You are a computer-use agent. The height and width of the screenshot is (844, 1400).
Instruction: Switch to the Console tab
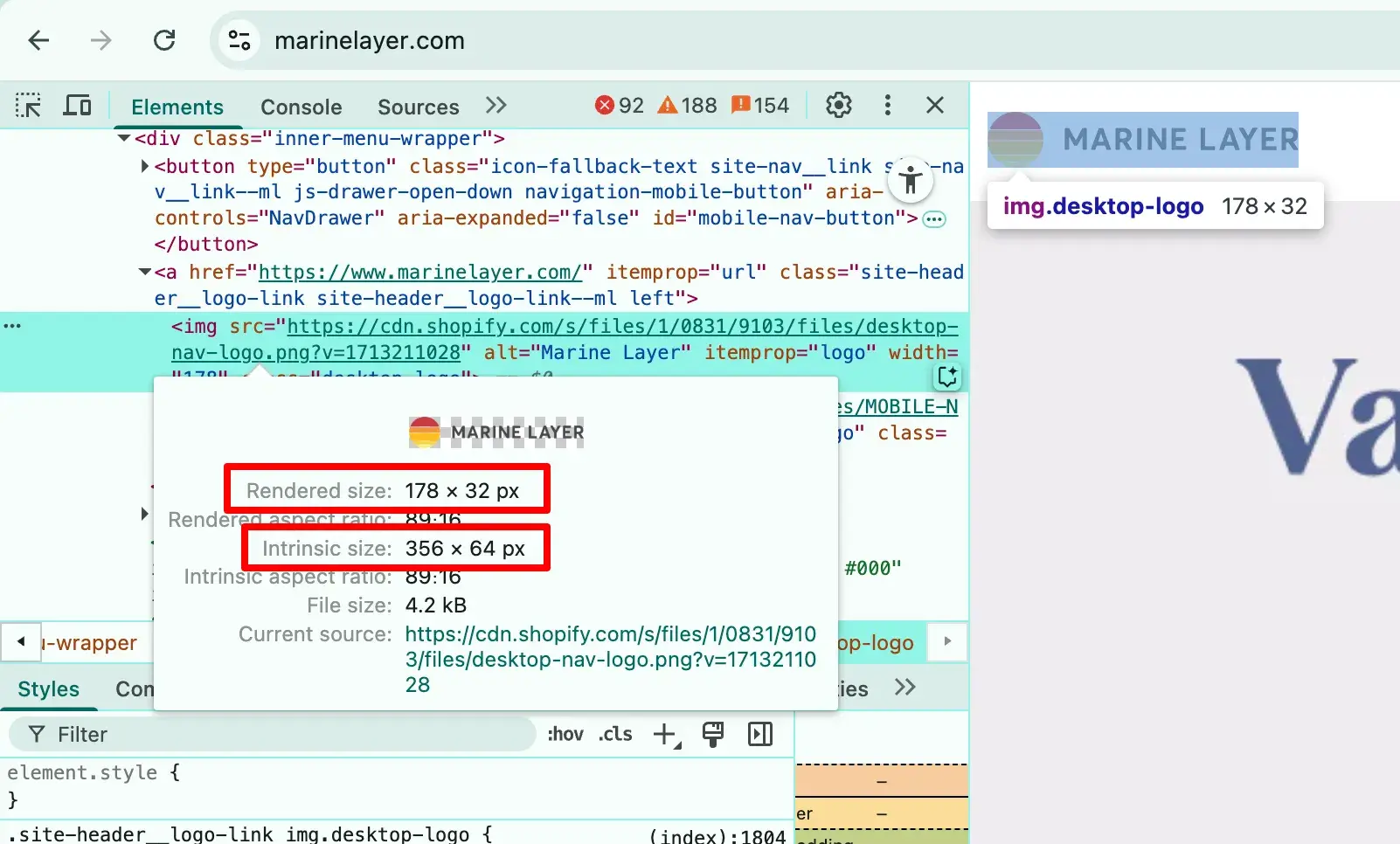point(301,107)
